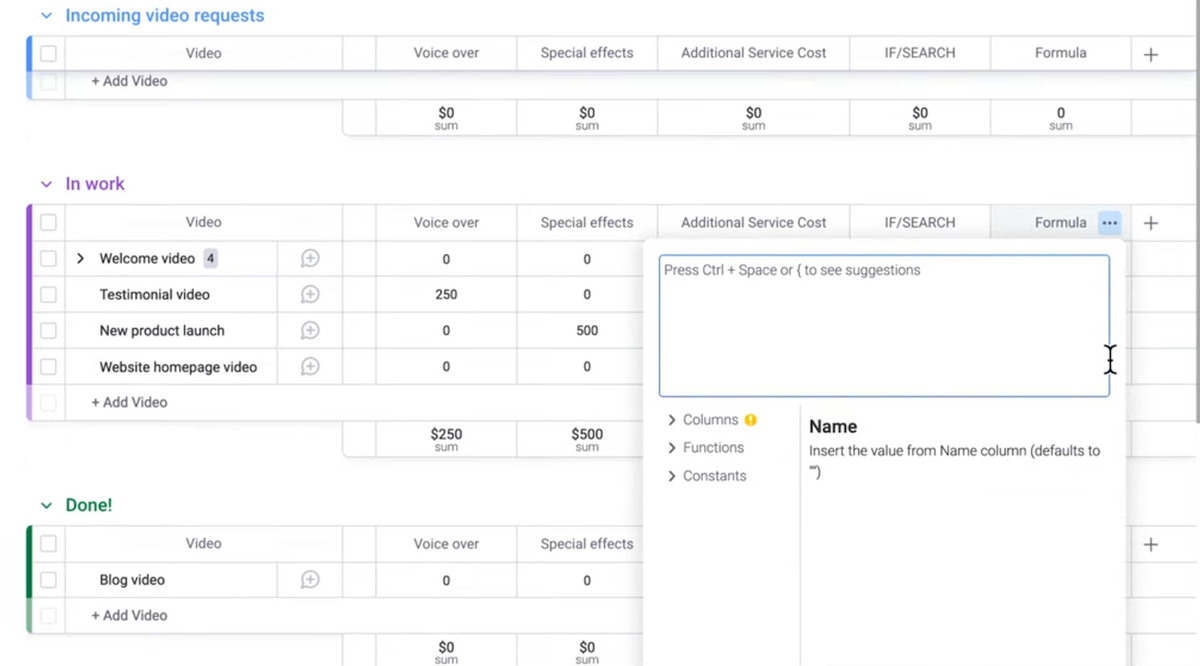Click the Formula column three-dots menu
The height and width of the screenshot is (666, 1200).
coord(1109,223)
